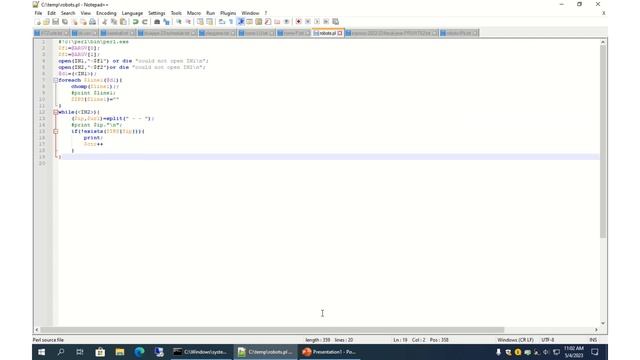Click vertical scrollbar up arrow

click(603, 42)
